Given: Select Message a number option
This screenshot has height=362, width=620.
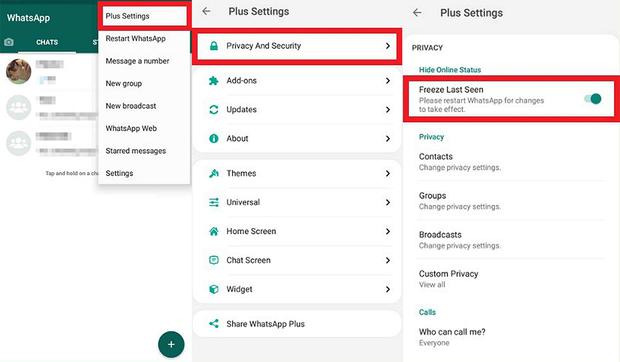Looking at the screenshot, I should tap(137, 61).
